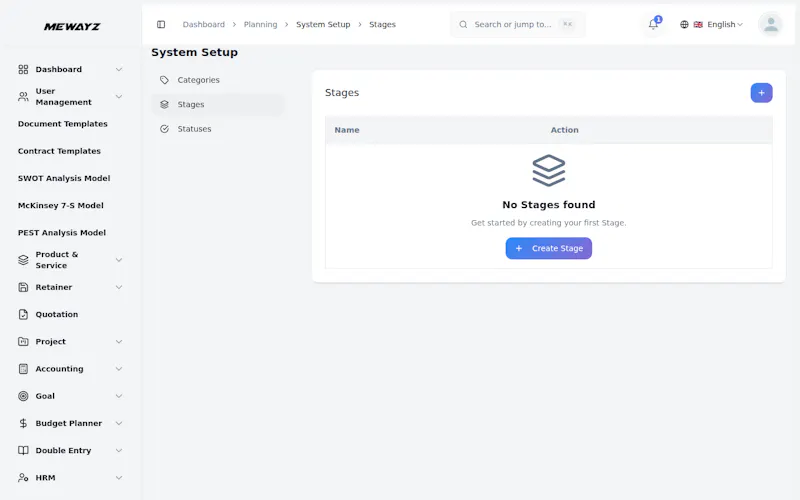Screen dimensions: 800x500
Task: Click the Stages card title
Action: [342, 93]
